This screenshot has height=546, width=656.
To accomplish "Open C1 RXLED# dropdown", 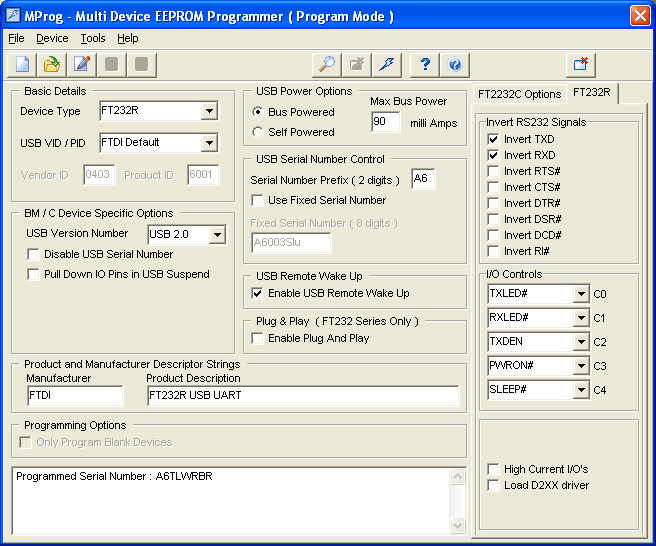I will [x=581, y=318].
